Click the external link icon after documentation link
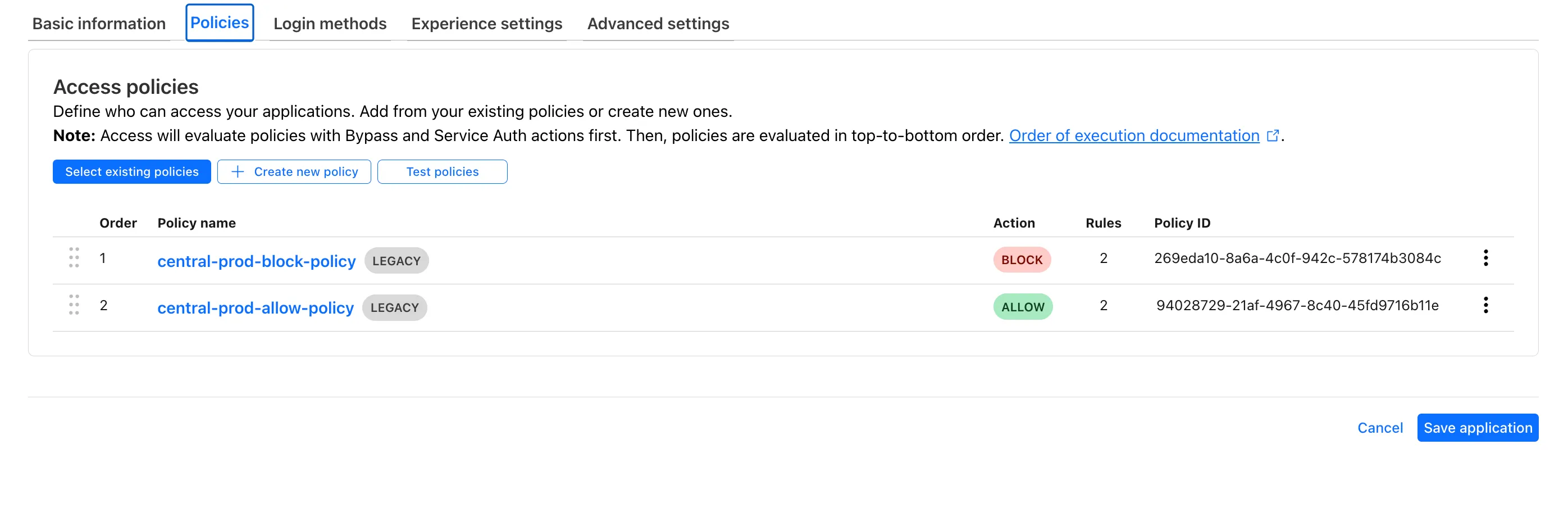This screenshot has width=1568, height=517. 1272,136
